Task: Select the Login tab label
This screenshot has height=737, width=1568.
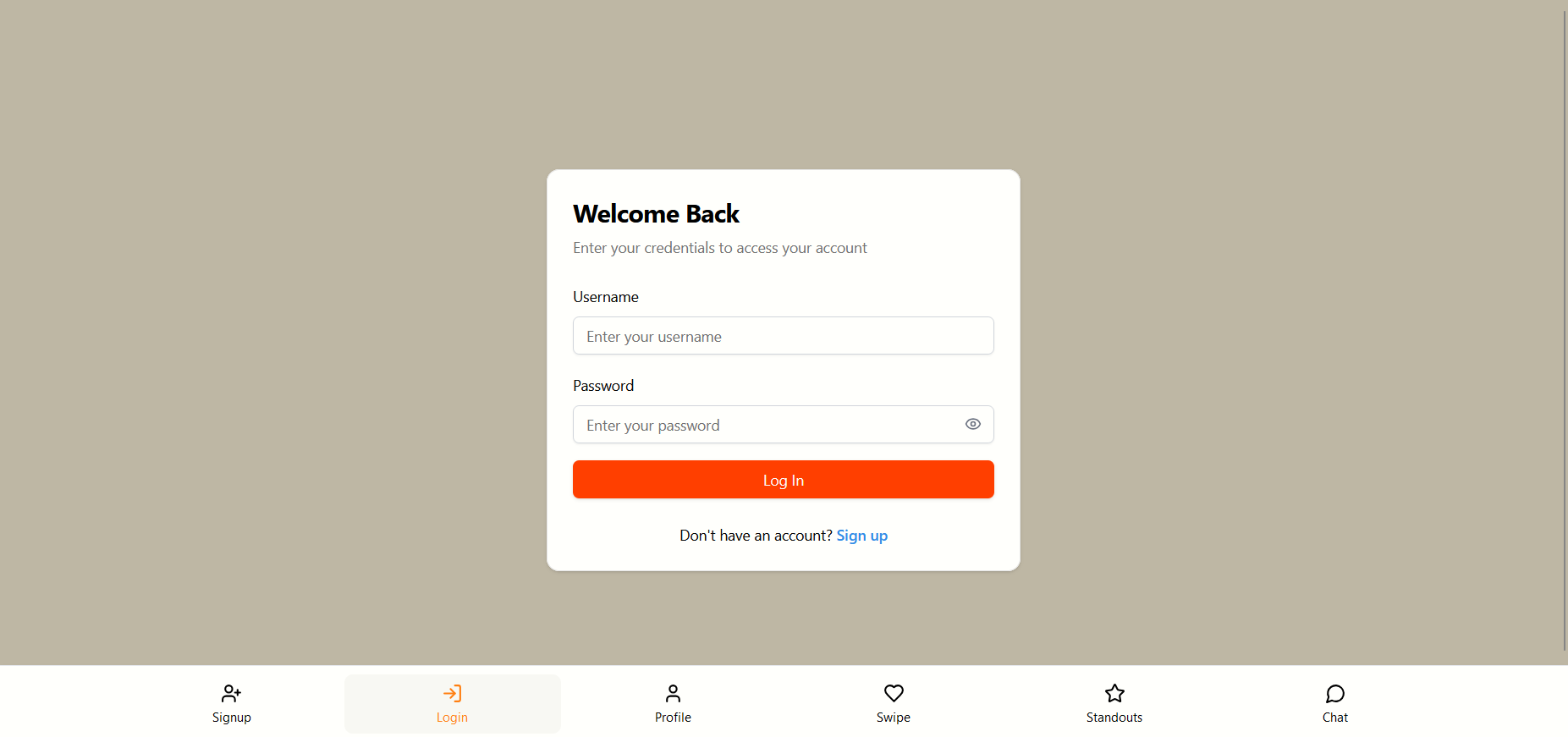Action: tap(452, 718)
